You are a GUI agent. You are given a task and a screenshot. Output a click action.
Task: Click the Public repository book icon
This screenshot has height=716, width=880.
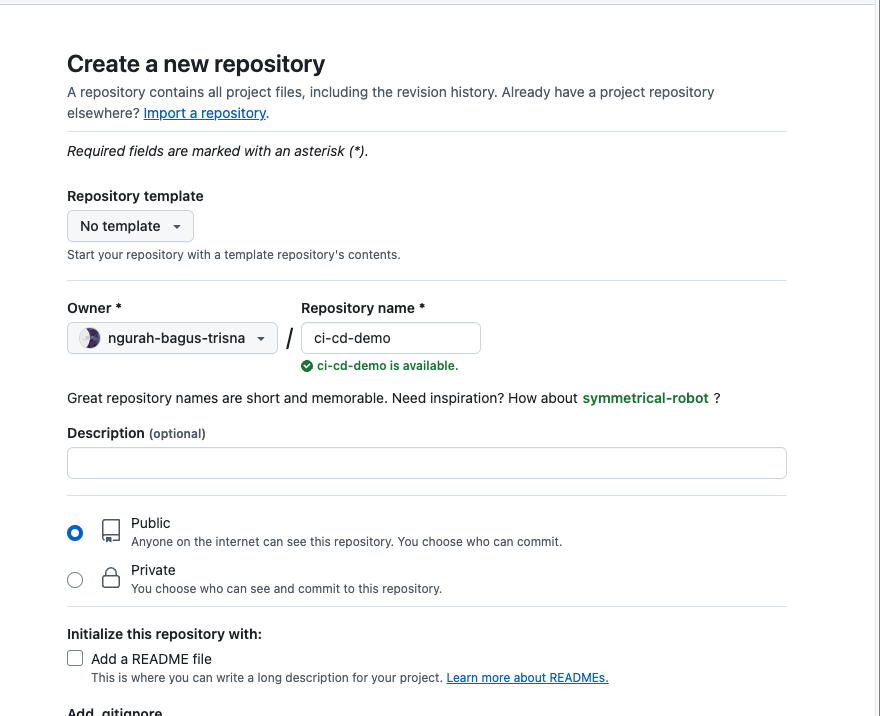click(111, 531)
